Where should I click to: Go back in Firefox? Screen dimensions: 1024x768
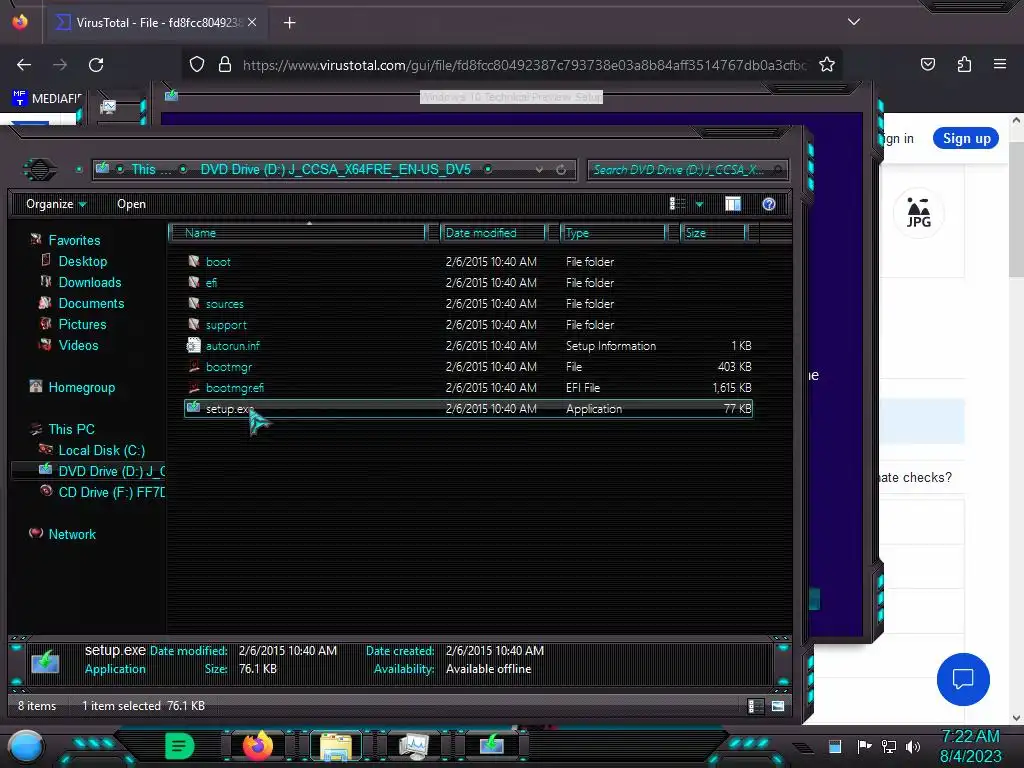point(24,65)
